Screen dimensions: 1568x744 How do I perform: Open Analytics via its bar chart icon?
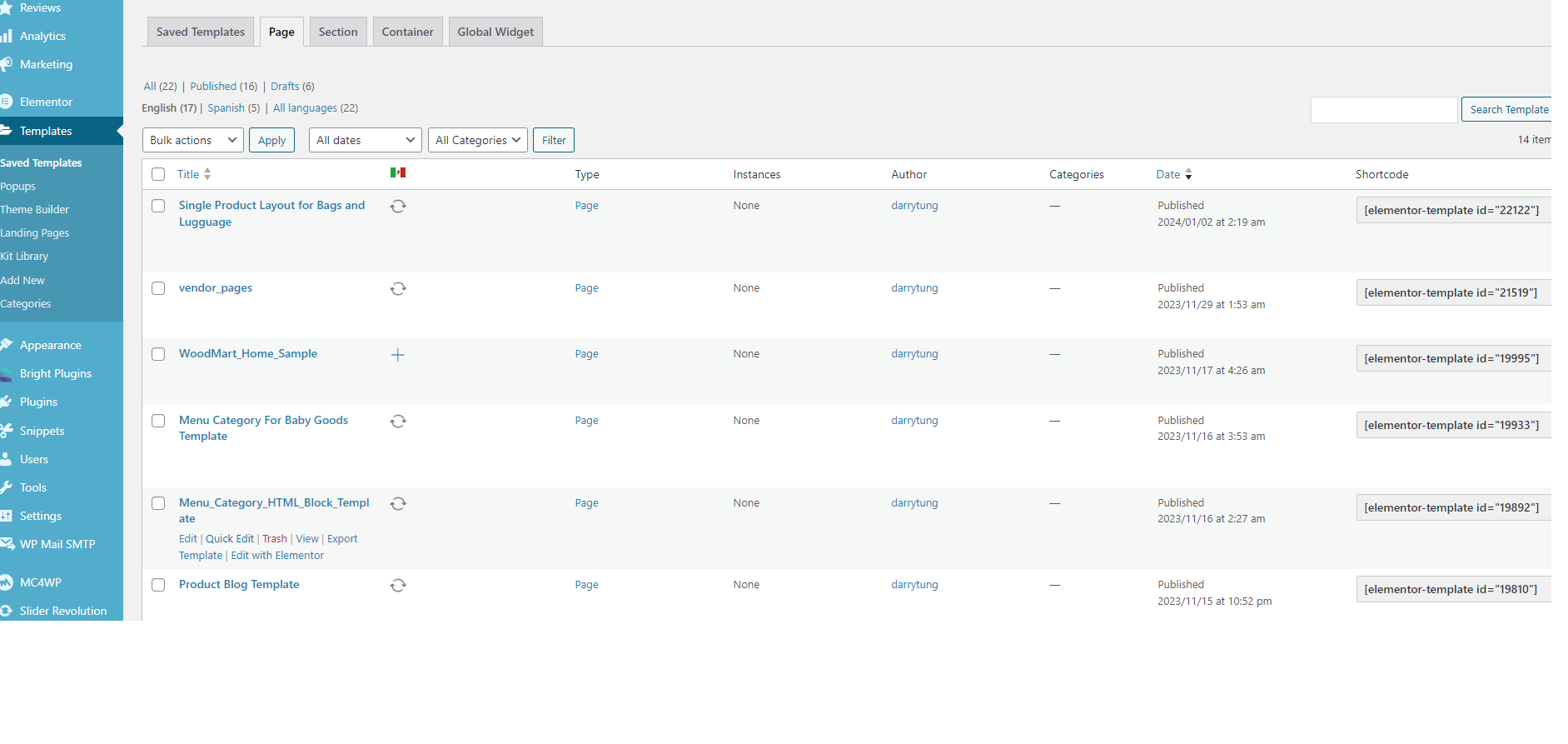6,36
